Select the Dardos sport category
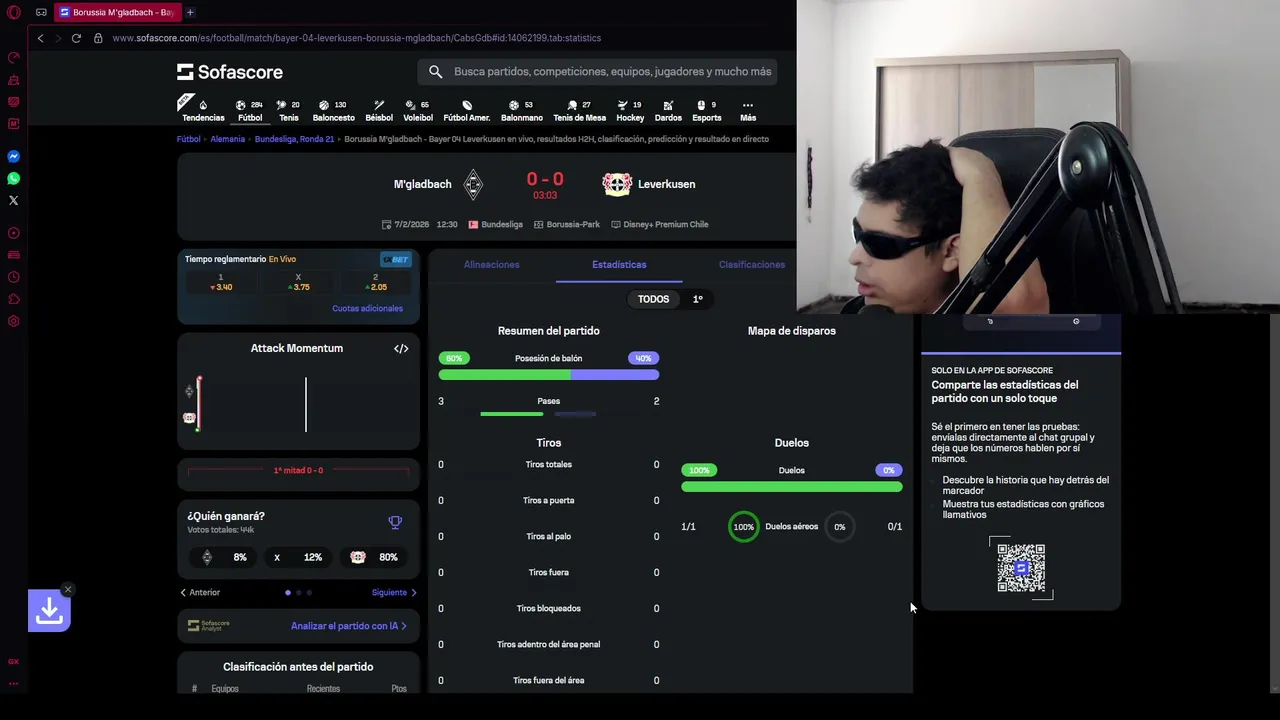The height and width of the screenshot is (720, 1280). click(x=668, y=110)
